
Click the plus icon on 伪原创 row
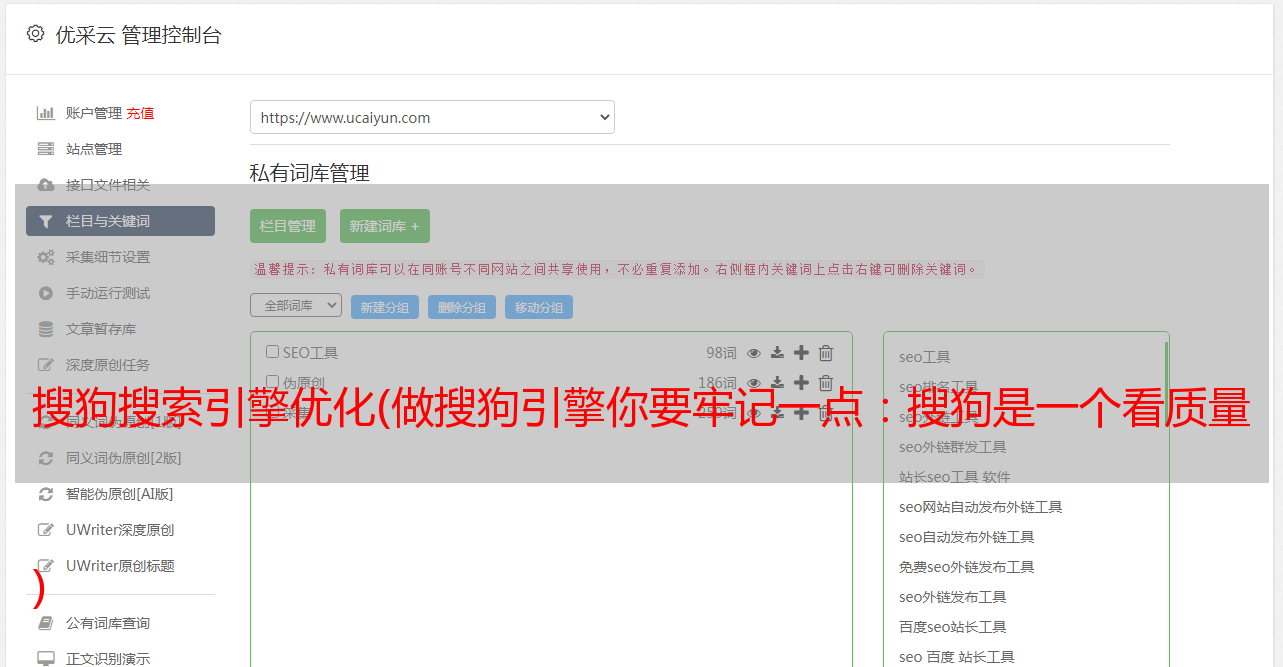801,382
